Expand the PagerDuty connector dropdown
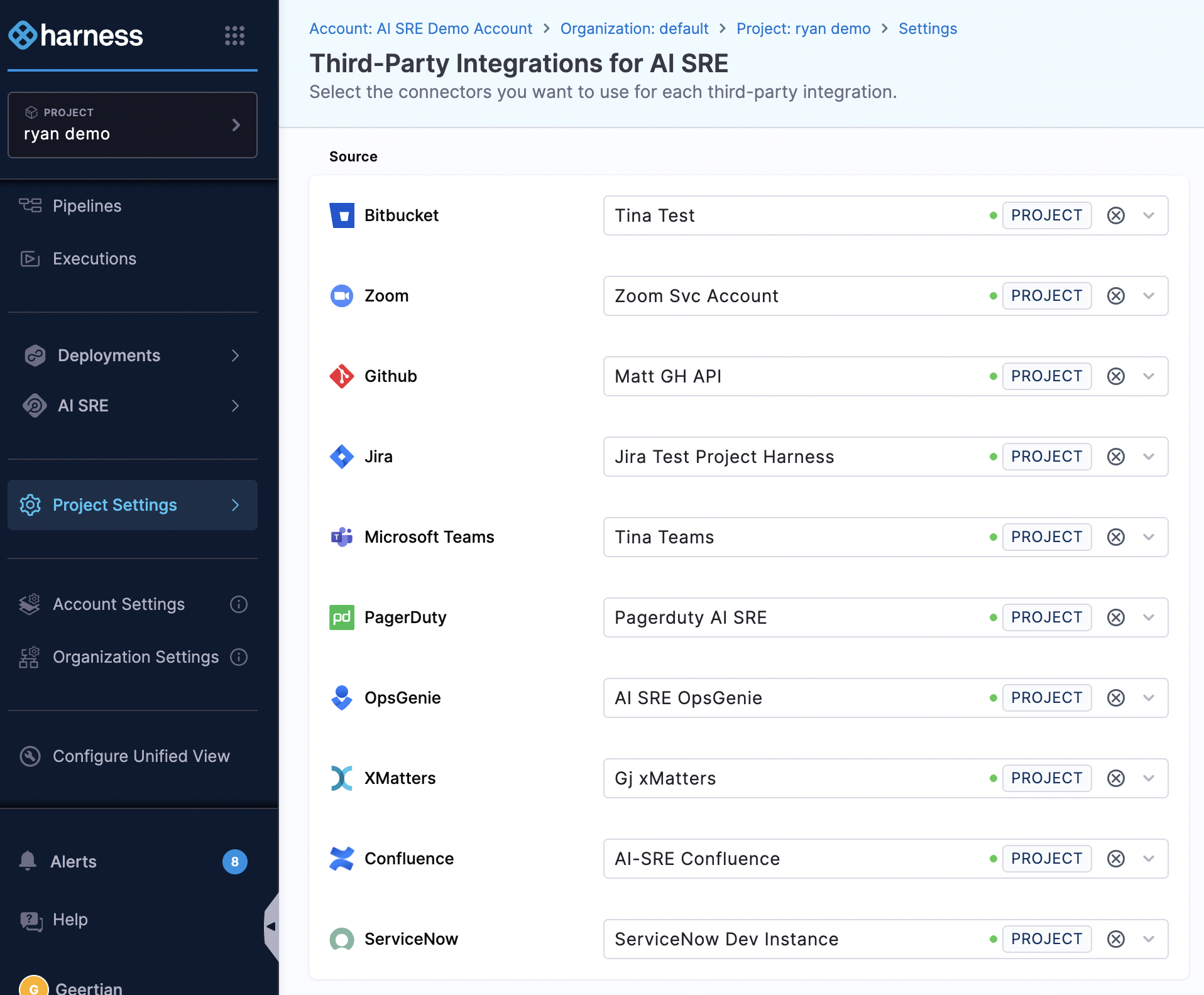This screenshot has width=1204, height=995. [1149, 617]
